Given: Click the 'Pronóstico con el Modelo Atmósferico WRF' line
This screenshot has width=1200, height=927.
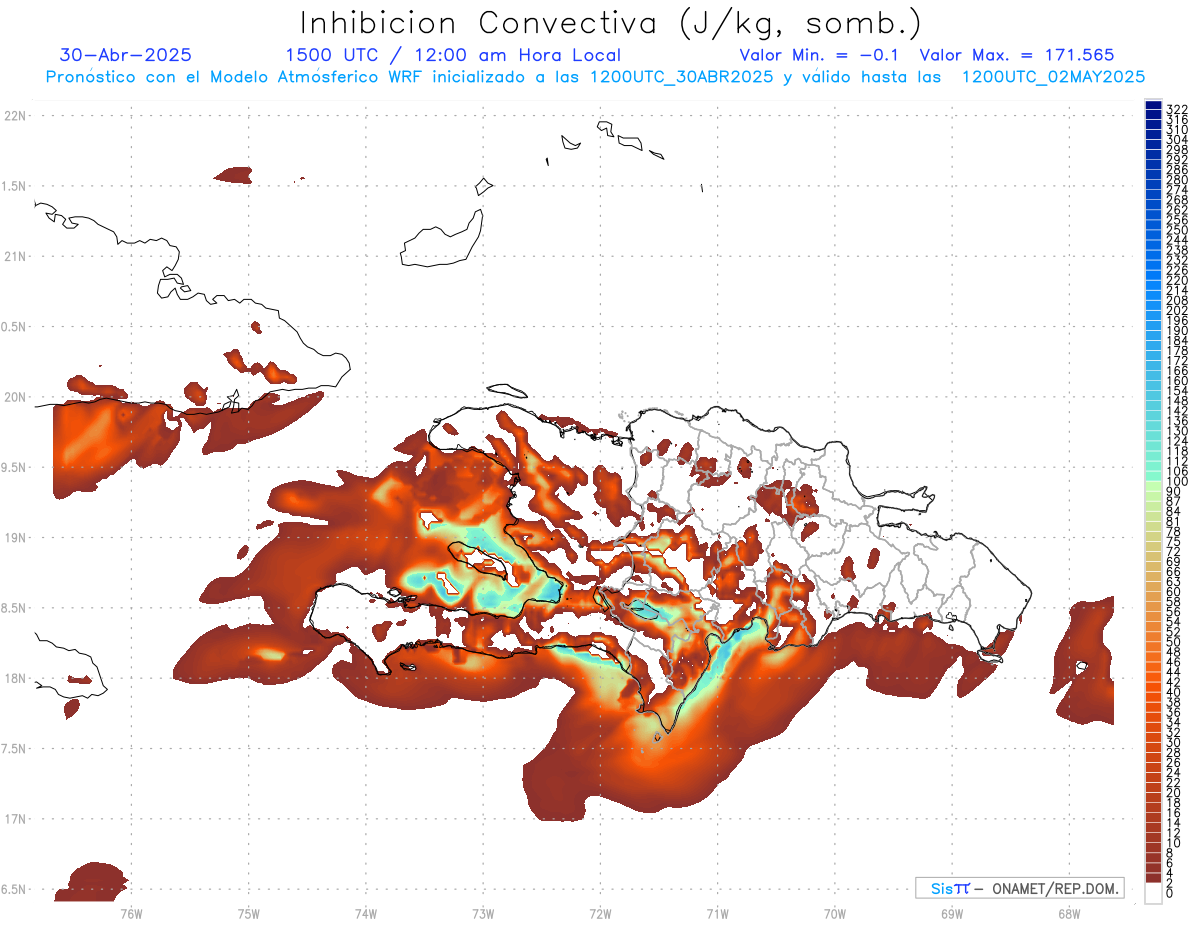Looking at the screenshot, I should (x=595, y=77).
